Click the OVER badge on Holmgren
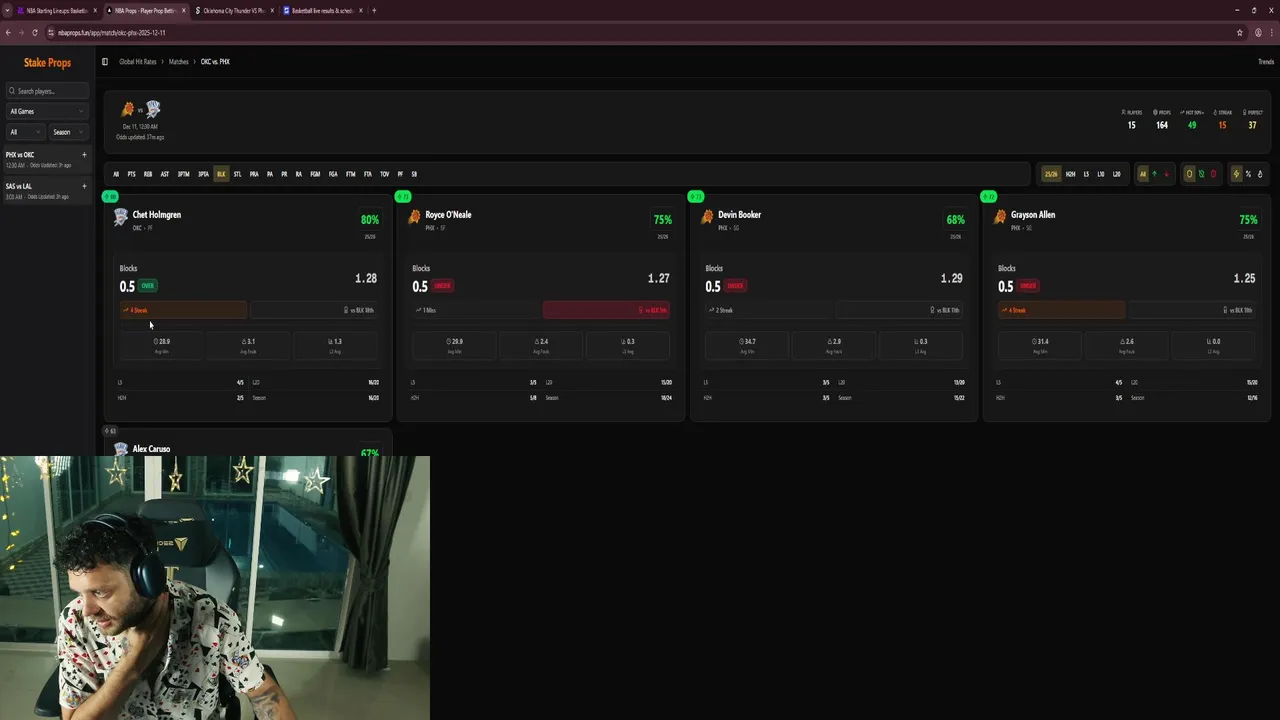 [147, 286]
